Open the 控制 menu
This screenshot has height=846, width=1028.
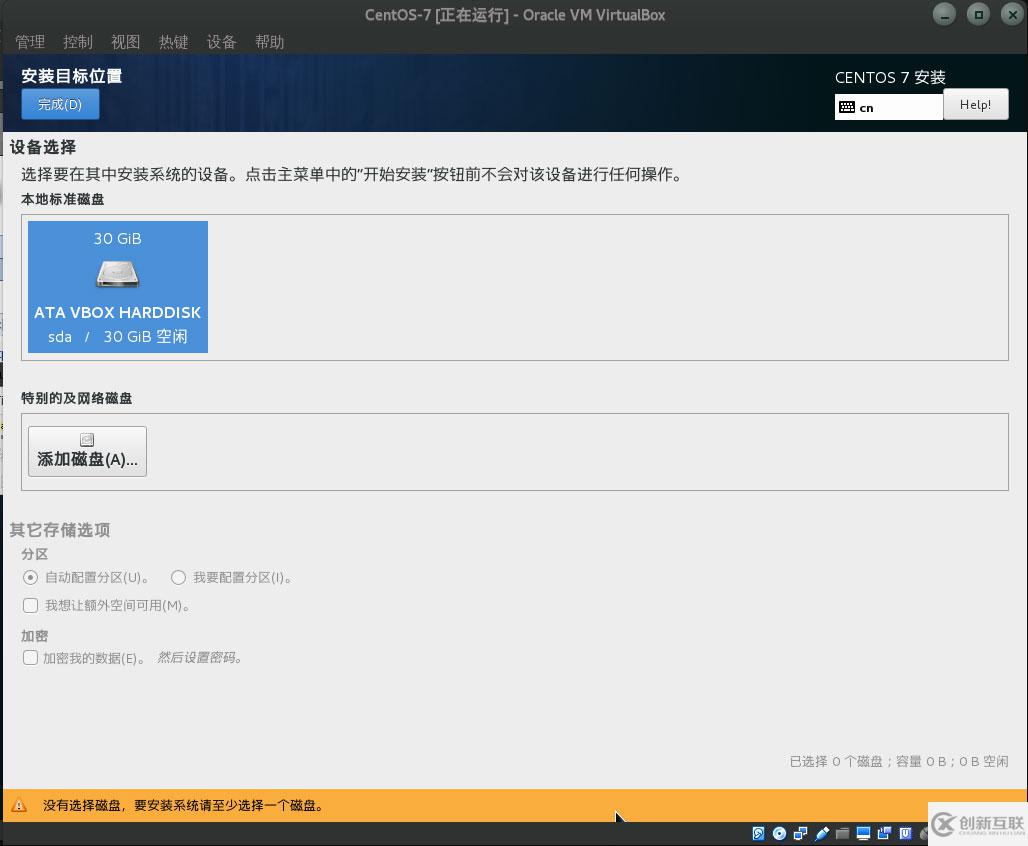[x=78, y=42]
